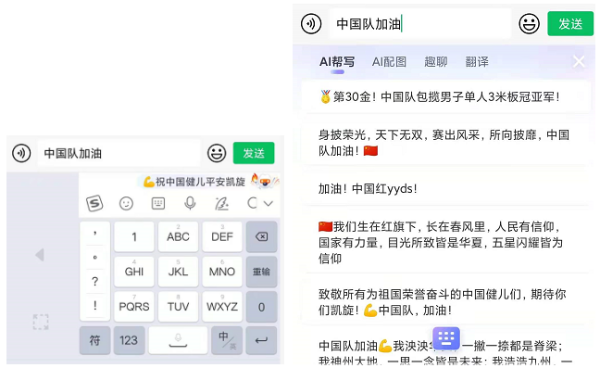The image size is (600, 368).
Task: Focus the left message field containing 中国队加油
Action: (x=119, y=153)
